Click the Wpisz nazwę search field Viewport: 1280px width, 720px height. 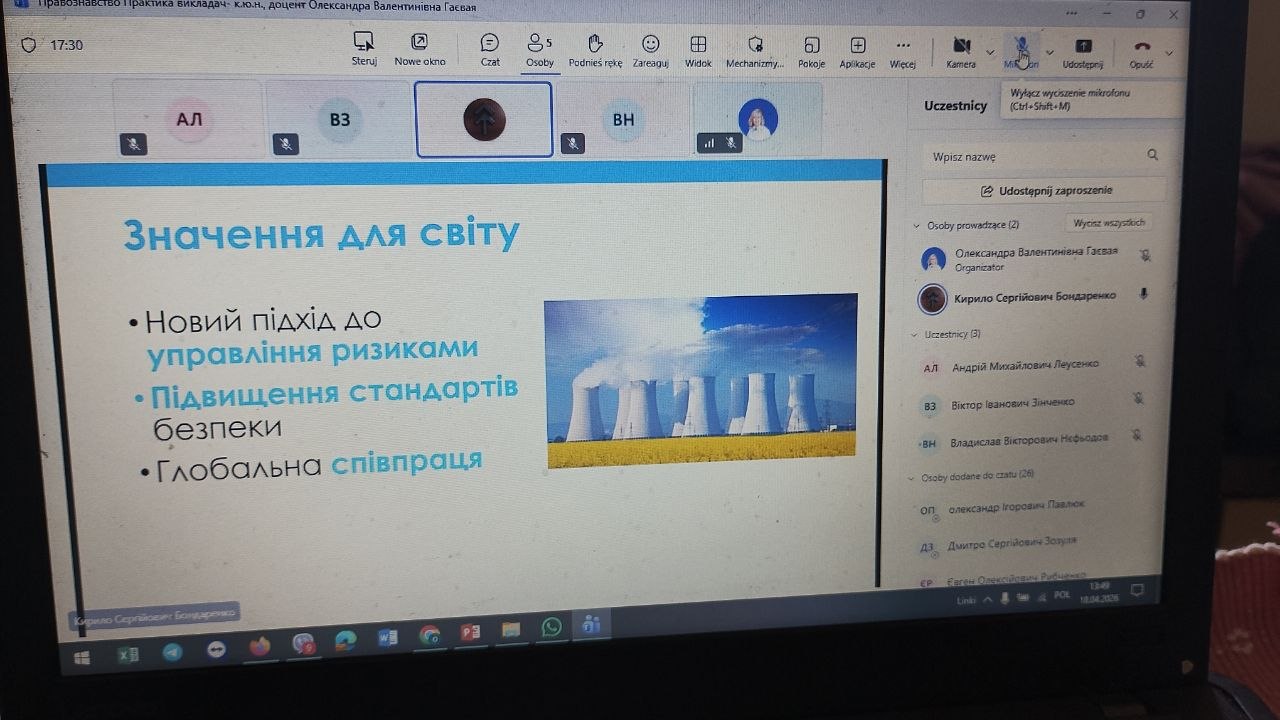click(x=1035, y=157)
